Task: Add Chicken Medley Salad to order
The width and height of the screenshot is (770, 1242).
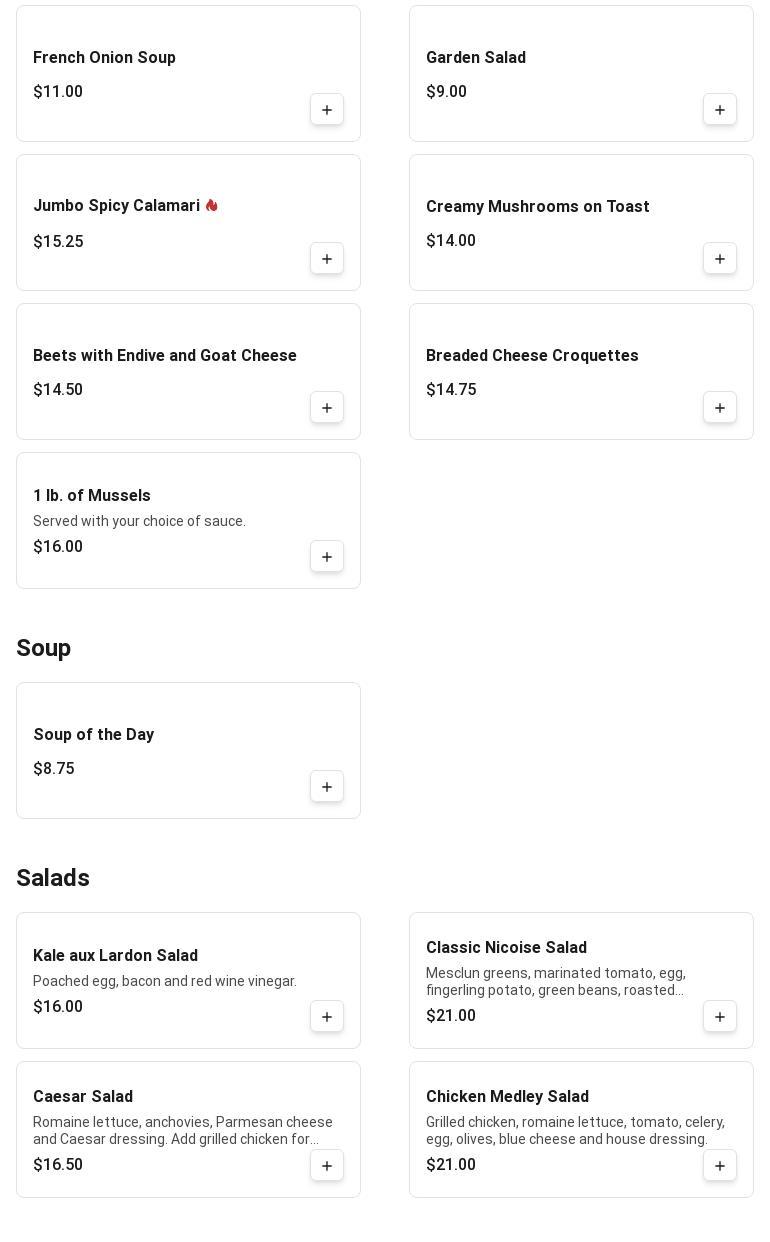Action: [x=720, y=1166]
